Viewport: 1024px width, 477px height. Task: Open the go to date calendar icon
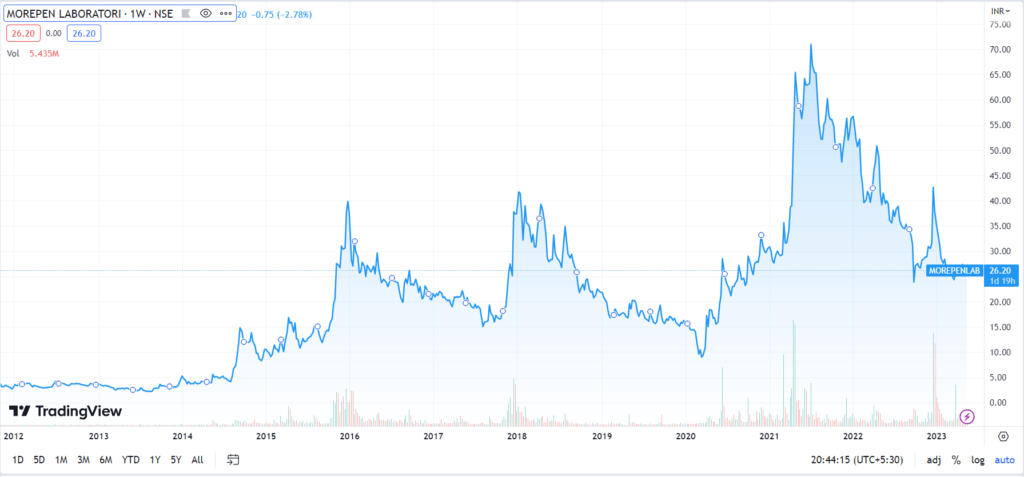(233, 460)
